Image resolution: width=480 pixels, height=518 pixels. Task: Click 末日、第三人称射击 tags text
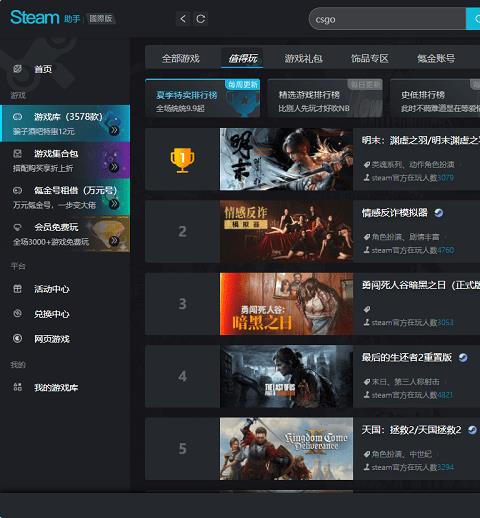point(406,382)
